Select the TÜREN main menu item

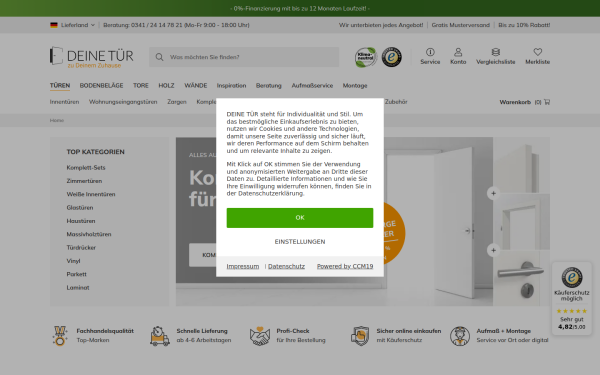[60, 85]
